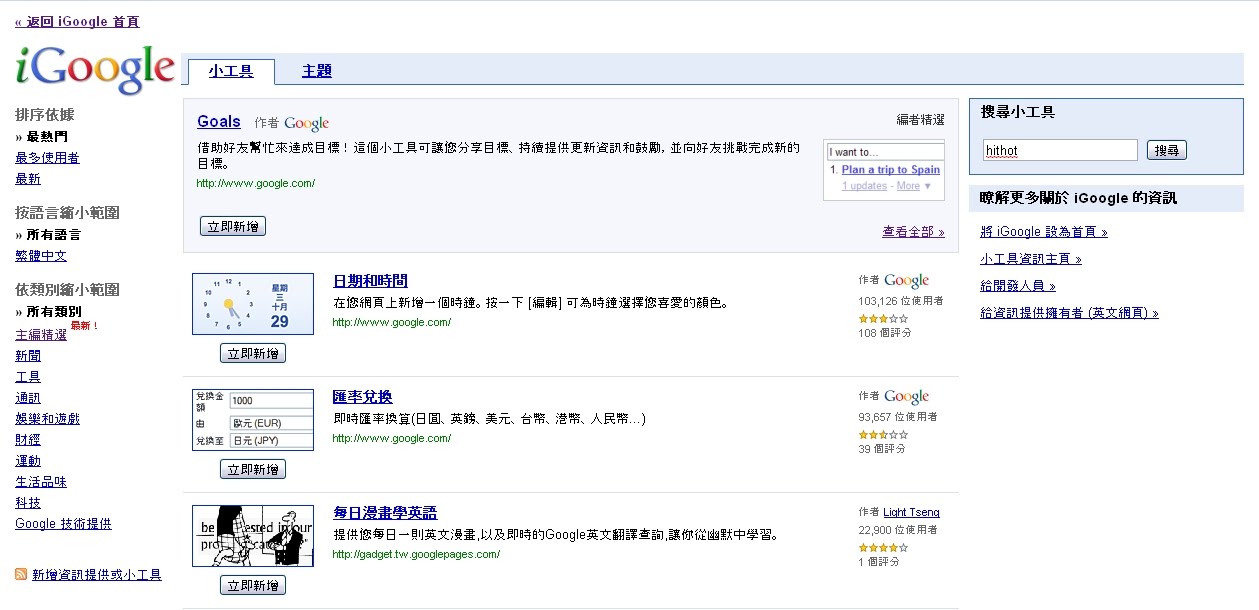Open 小工具資訊主頁 link

coord(1031,259)
